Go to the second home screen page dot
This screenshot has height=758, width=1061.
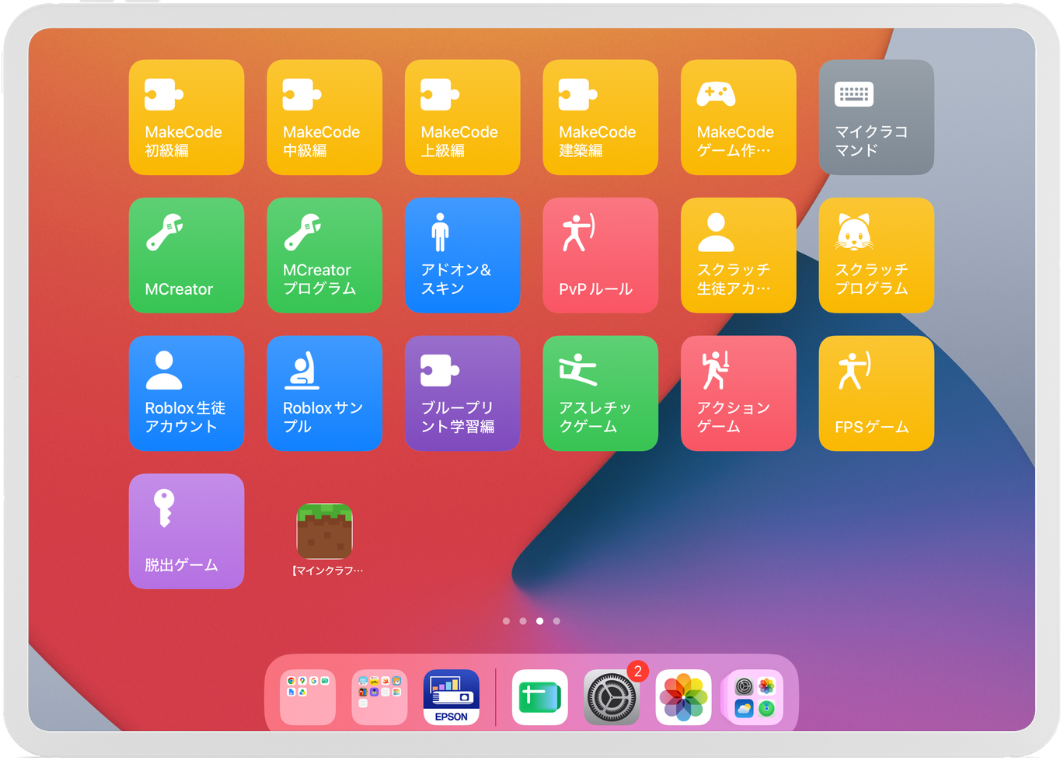pyautogui.click(x=523, y=621)
